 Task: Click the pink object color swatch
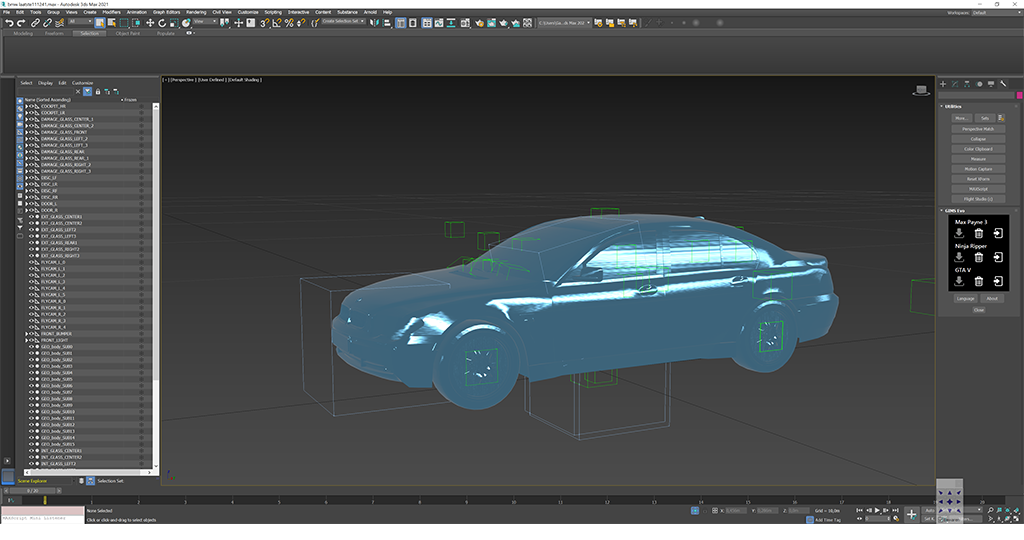[x=1019, y=95]
